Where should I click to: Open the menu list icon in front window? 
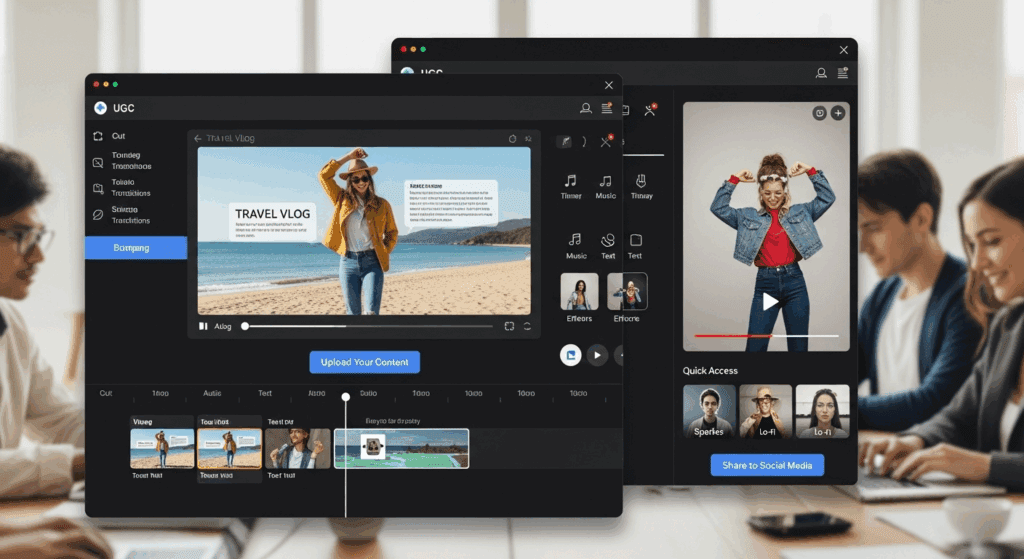tap(607, 108)
